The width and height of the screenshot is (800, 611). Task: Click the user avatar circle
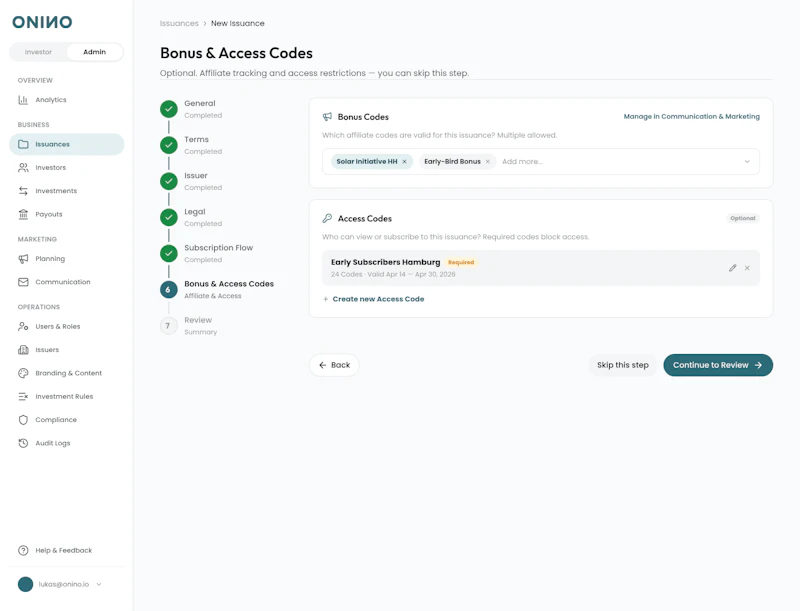point(26,584)
